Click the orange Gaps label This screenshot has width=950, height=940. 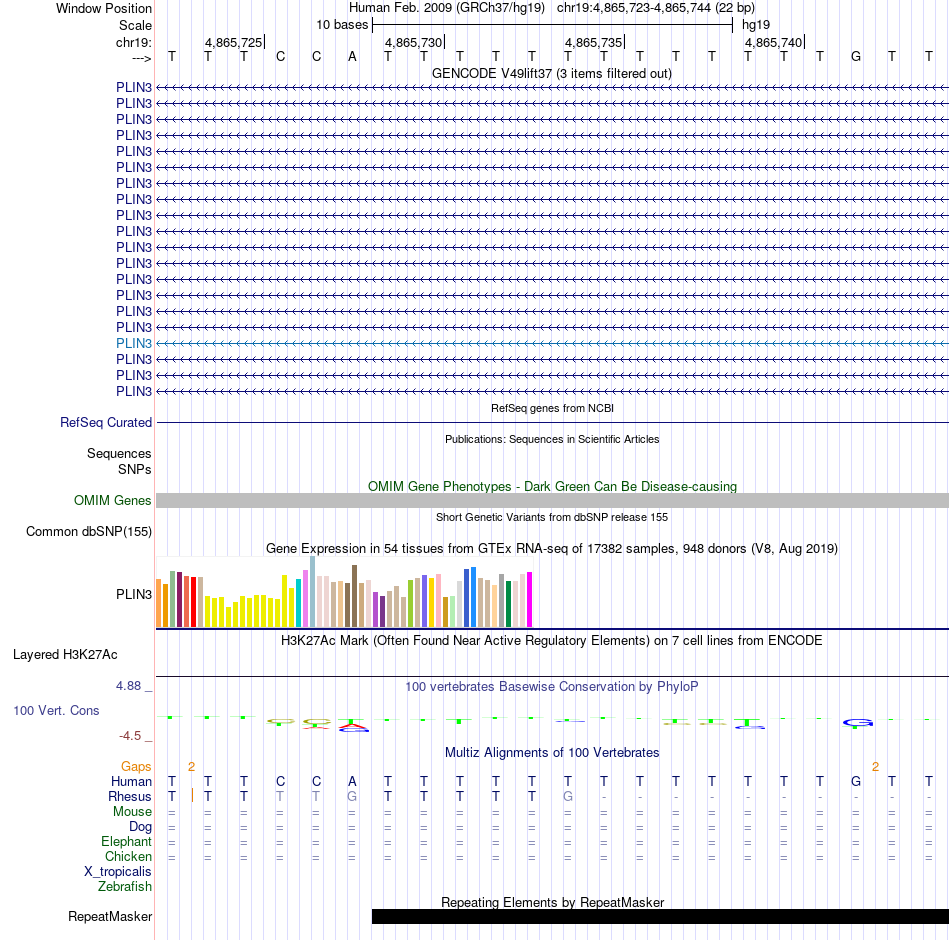[136, 767]
